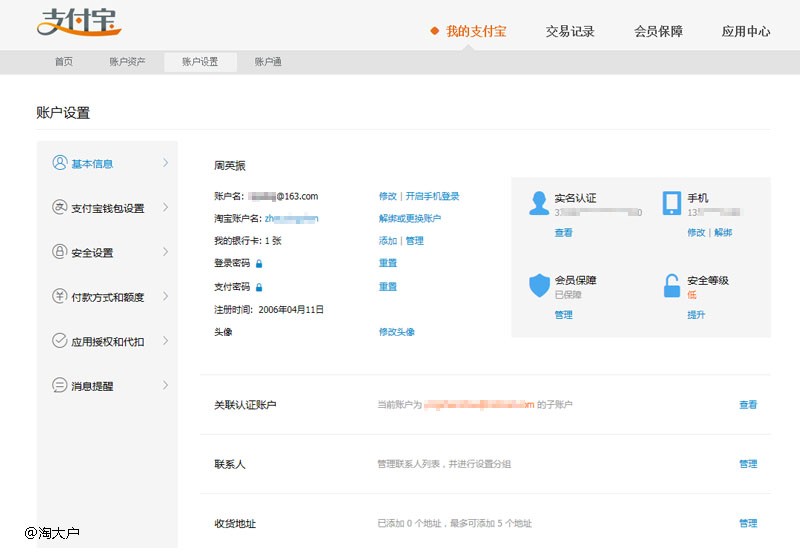Image resolution: width=800 pixels, height=557 pixels.
Task: Click 修改 next to the account name
Action: [387, 196]
